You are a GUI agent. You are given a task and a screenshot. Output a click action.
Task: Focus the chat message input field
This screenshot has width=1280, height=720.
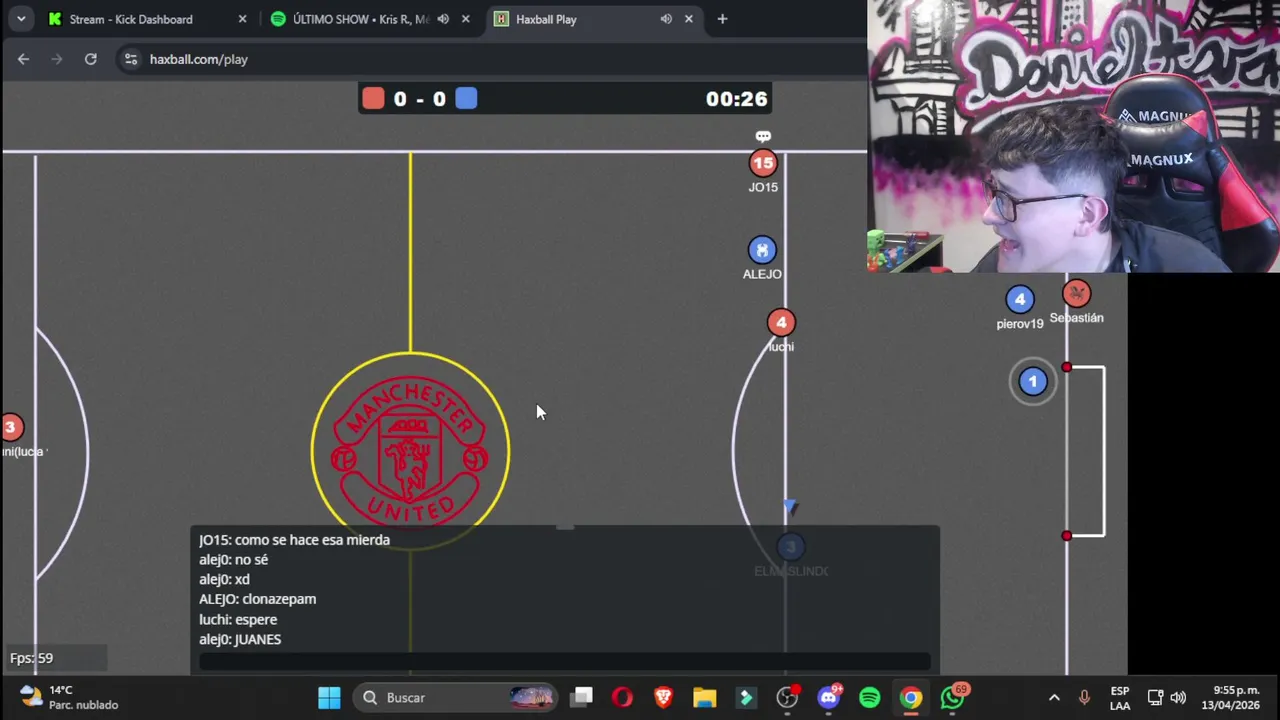(x=565, y=661)
